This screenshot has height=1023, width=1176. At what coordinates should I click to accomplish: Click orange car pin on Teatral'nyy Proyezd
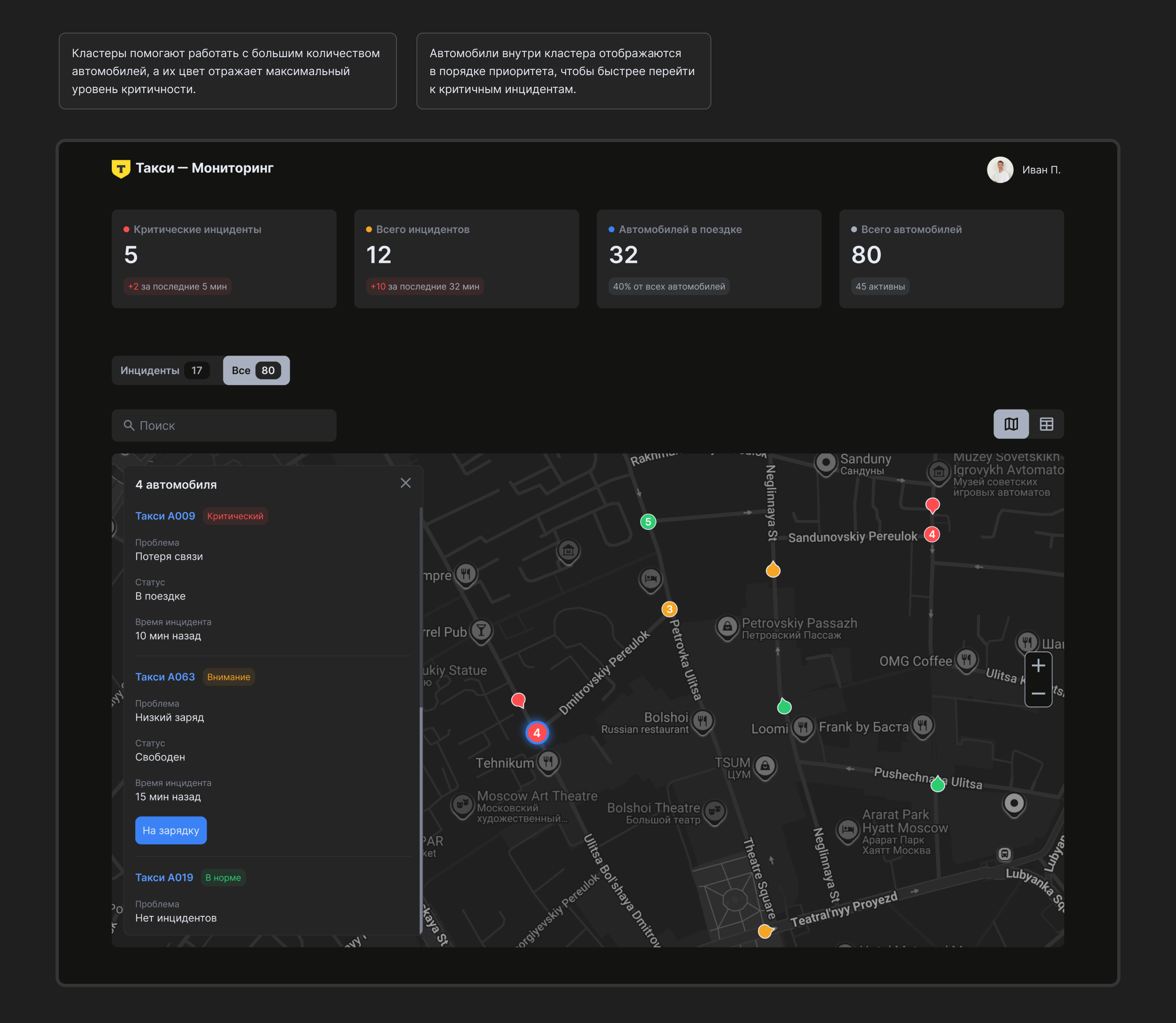click(766, 931)
